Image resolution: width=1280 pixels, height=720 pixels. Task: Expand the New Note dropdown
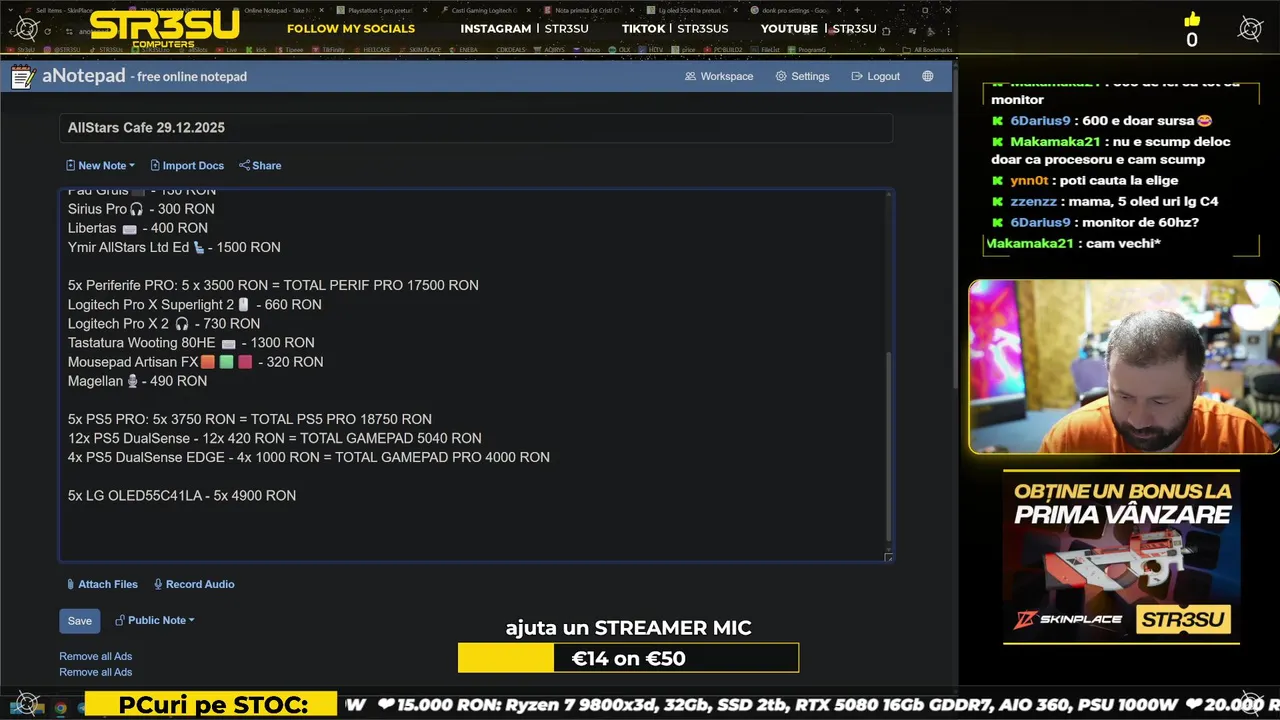(x=100, y=166)
